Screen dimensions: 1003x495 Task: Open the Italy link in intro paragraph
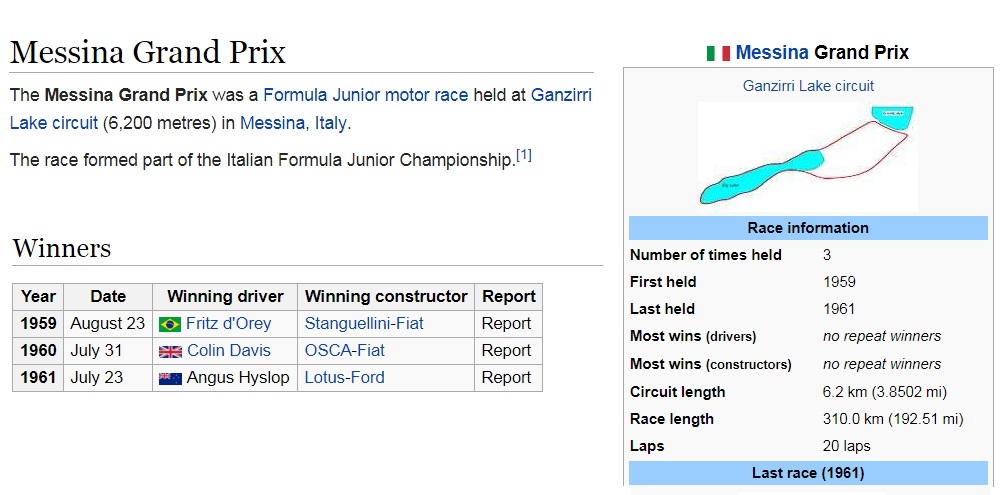331,123
